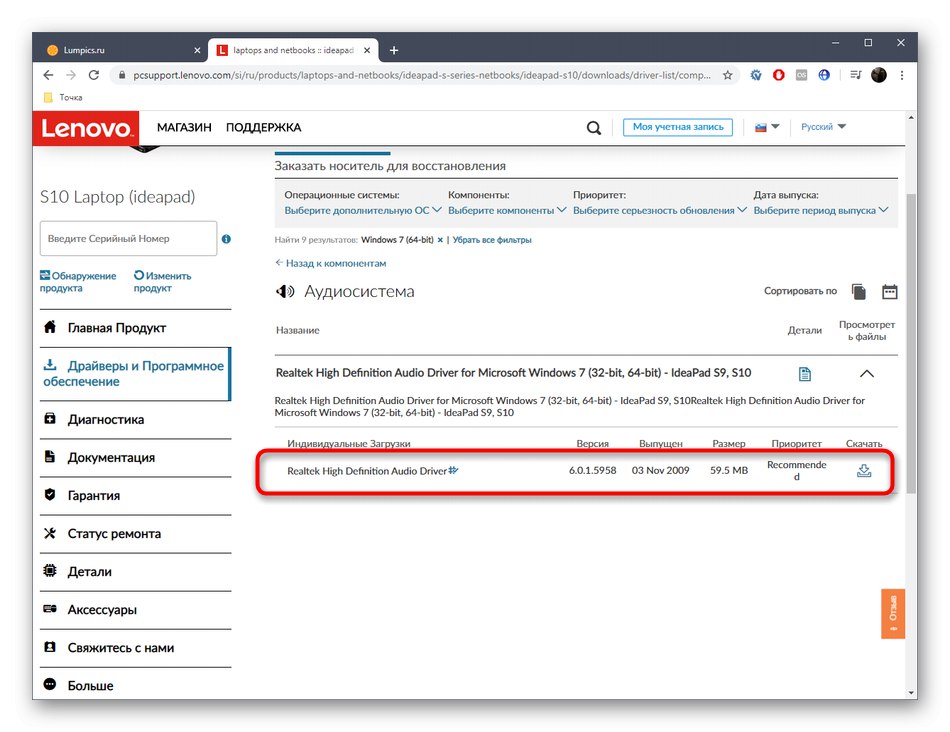The height and width of the screenshot is (732, 950).
Task: Expand the operating systems filter dropdown
Action: (363, 210)
